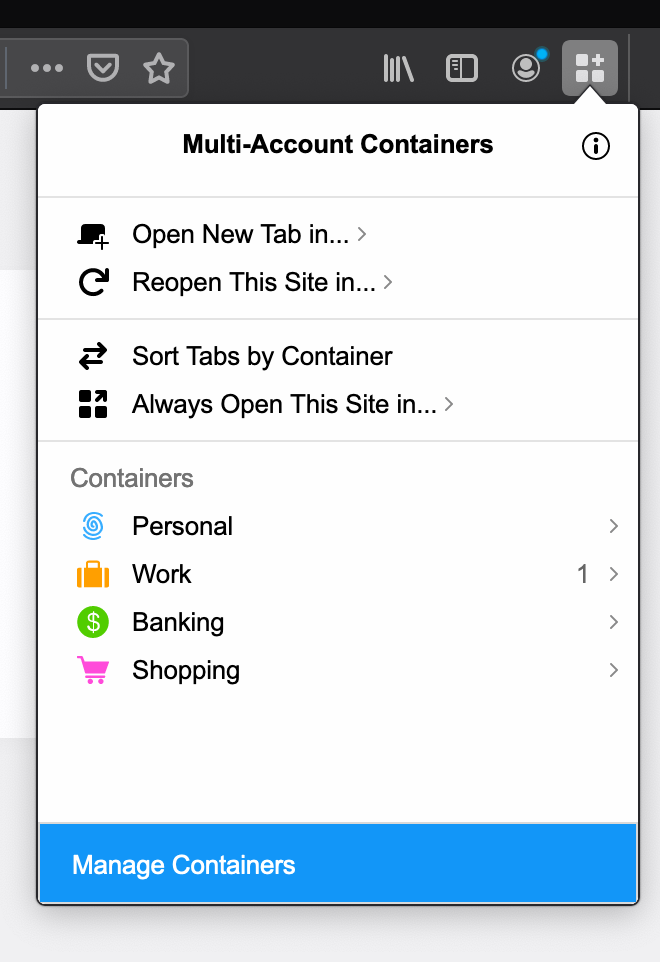This screenshot has height=962, width=660.
Task: Open the page actions ellipsis icon
Action: coord(47,67)
